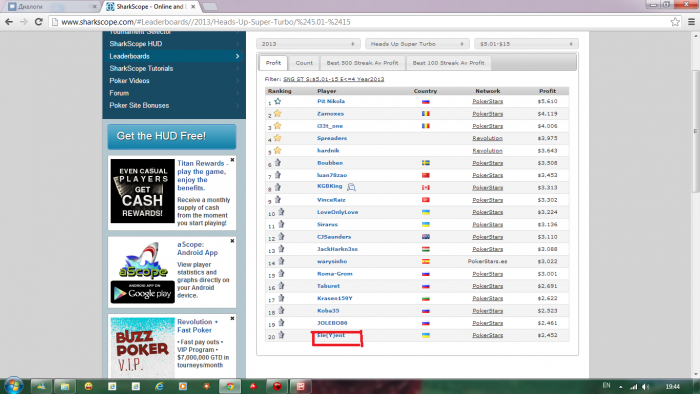Open Internet Explorer from the taskbar

(x=159, y=386)
